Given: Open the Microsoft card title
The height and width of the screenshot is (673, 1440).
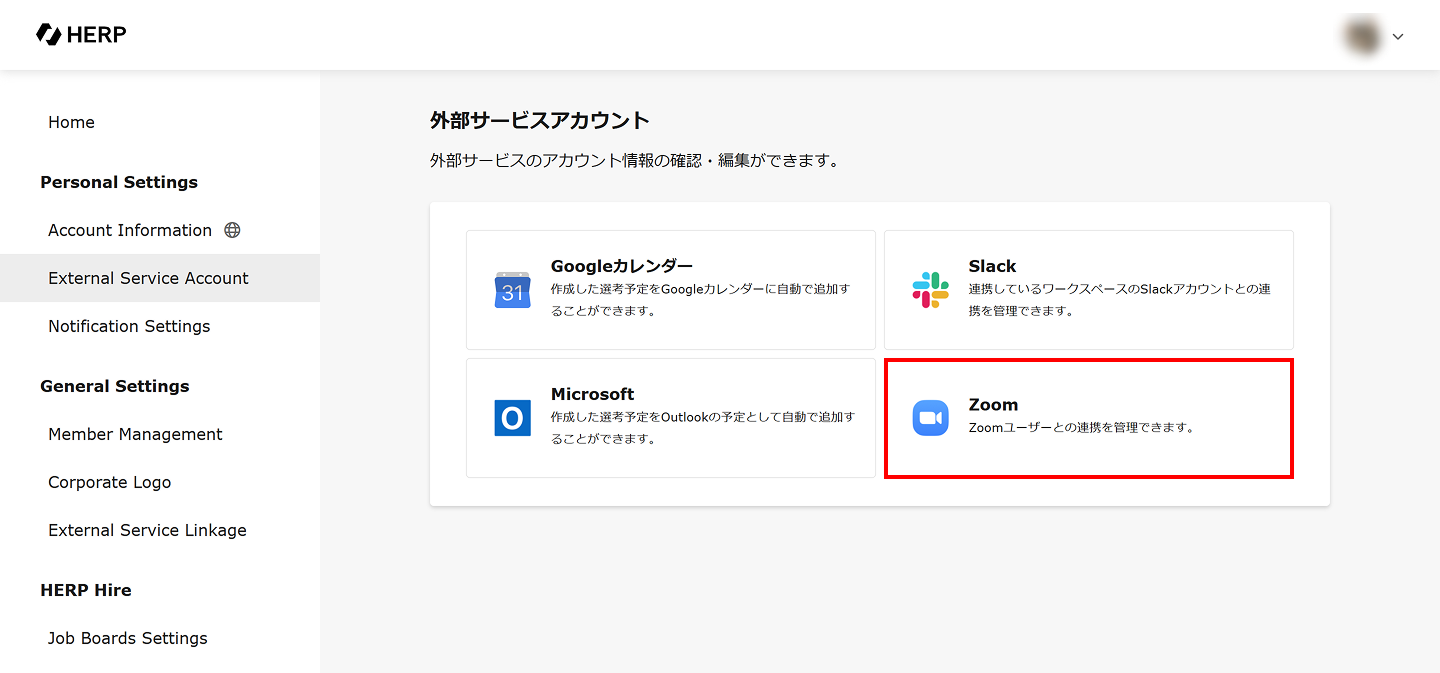Looking at the screenshot, I should coord(593,394).
